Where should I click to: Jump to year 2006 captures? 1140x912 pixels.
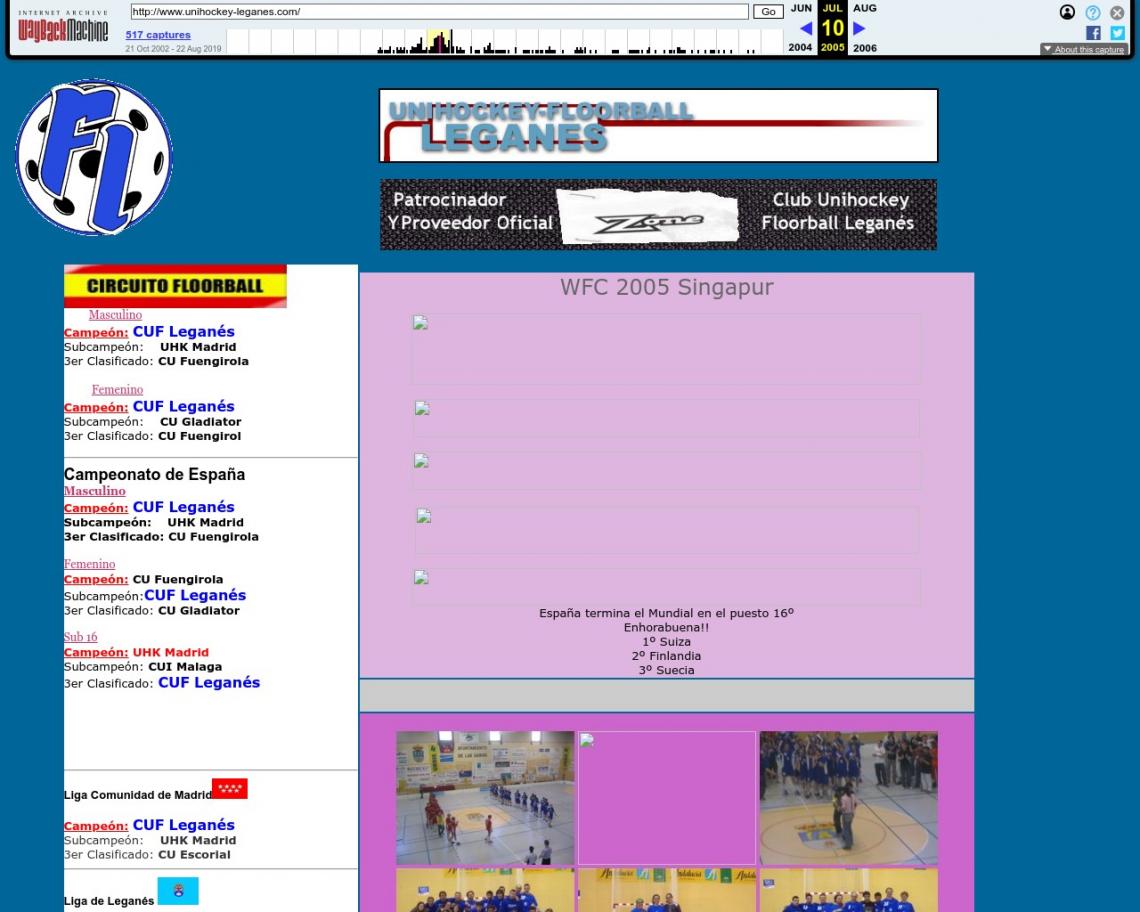coord(864,47)
